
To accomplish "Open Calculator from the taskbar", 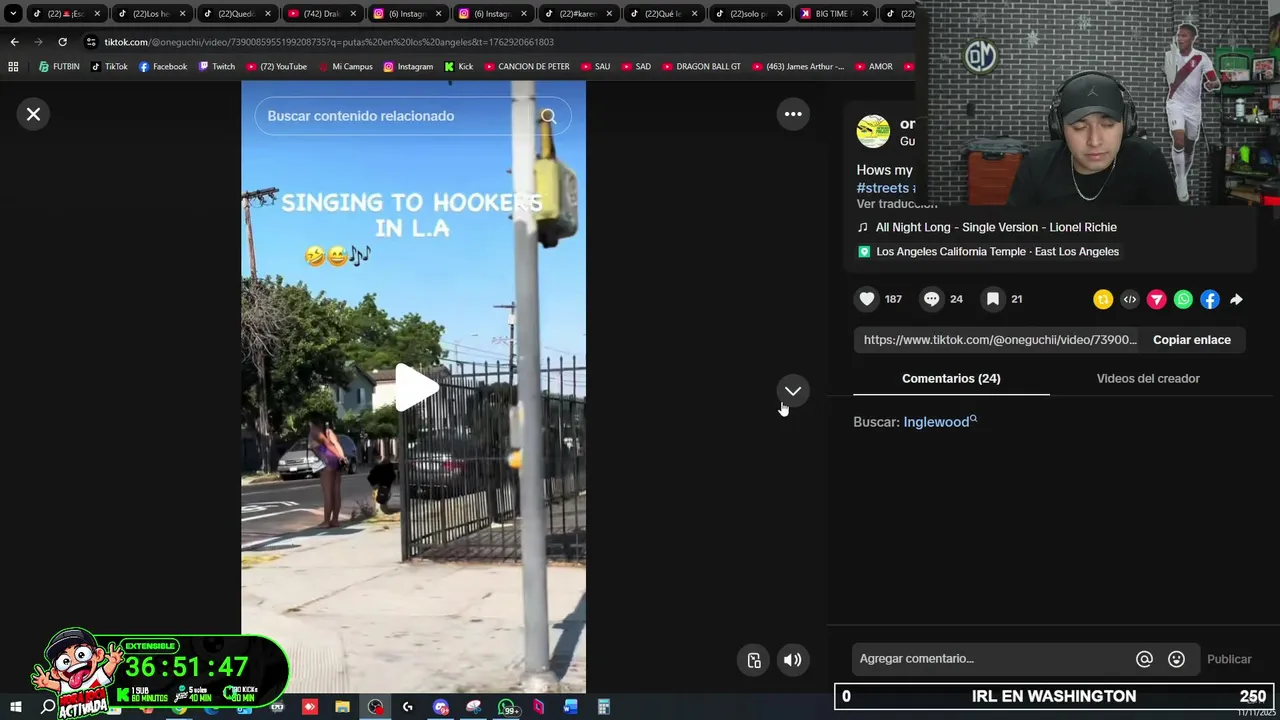I will (x=604, y=707).
